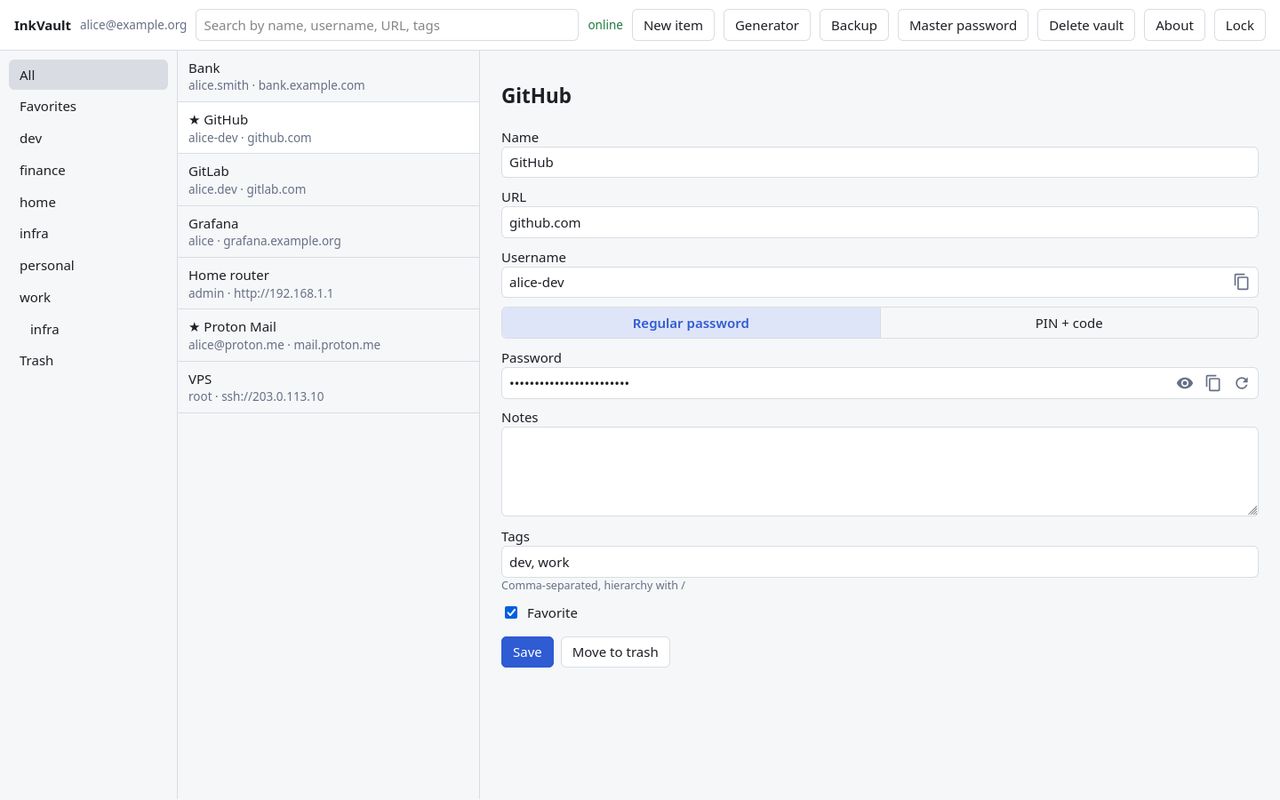
Task: Reveal the password with the eye icon
Action: pyautogui.click(x=1185, y=383)
